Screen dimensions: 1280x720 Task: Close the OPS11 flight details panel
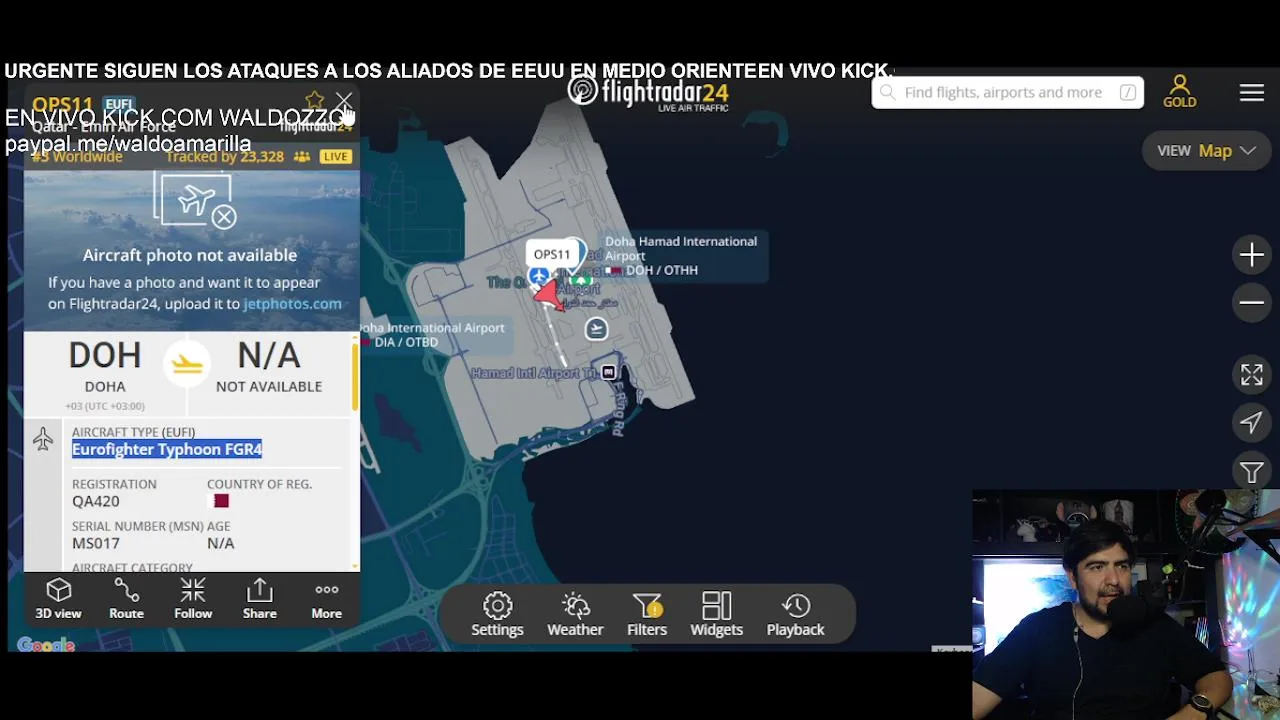click(x=344, y=101)
